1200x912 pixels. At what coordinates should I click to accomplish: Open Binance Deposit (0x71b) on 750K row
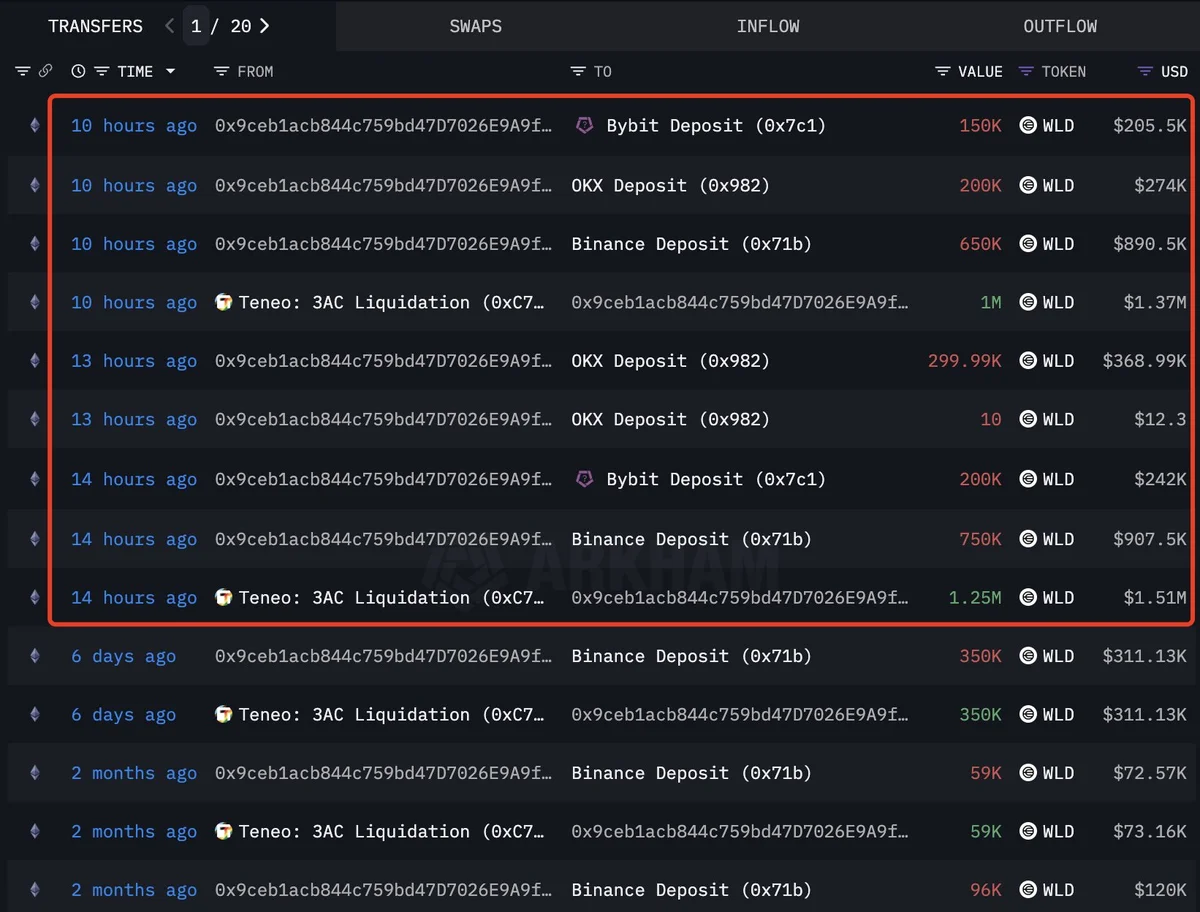pyautogui.click(x=691, y=539)
